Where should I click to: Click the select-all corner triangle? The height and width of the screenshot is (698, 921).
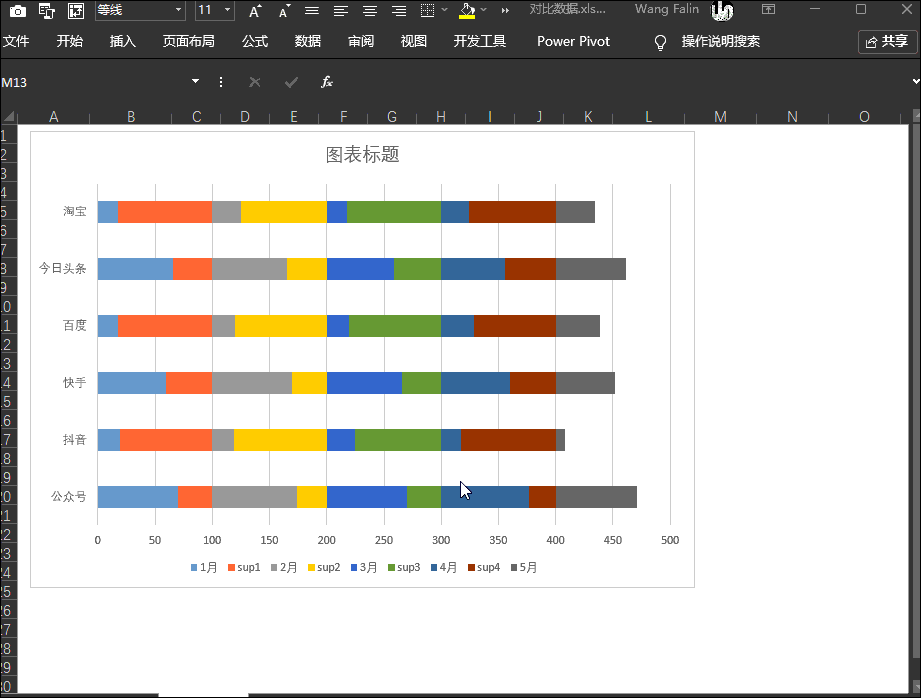pos(9,116)
